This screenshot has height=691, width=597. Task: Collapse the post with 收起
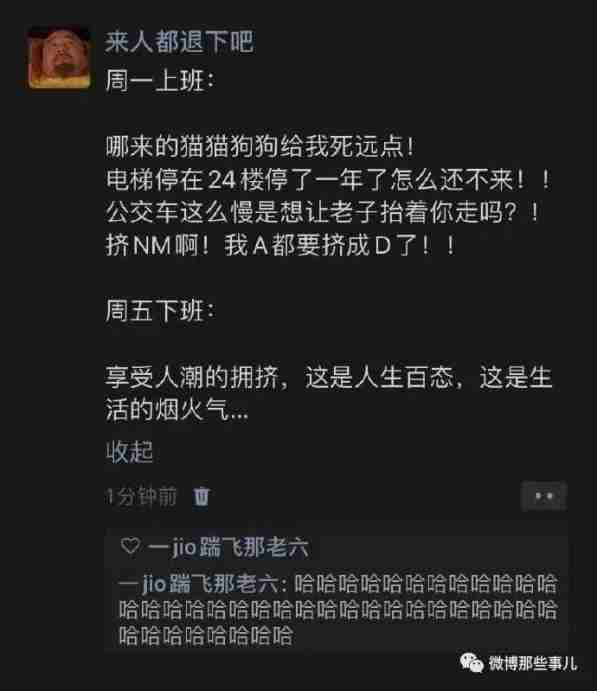129,452
